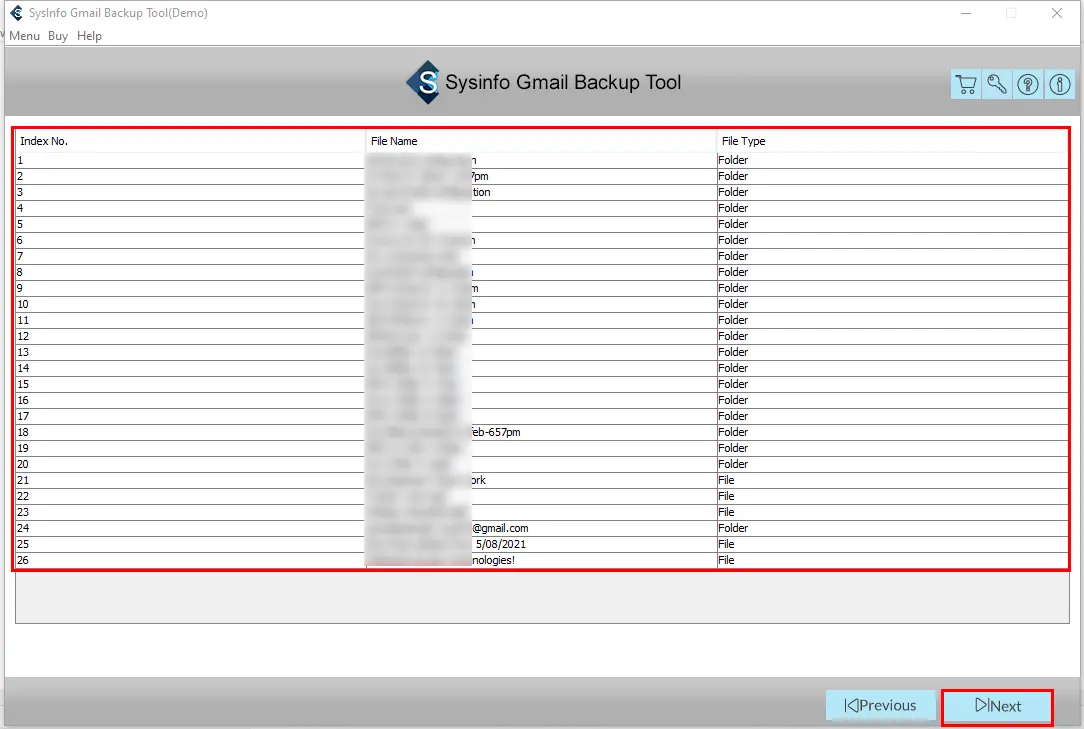The width and height of the screenshot is (1084, 729).
Task: Select index number 26 cell
Action: (190, 560)
